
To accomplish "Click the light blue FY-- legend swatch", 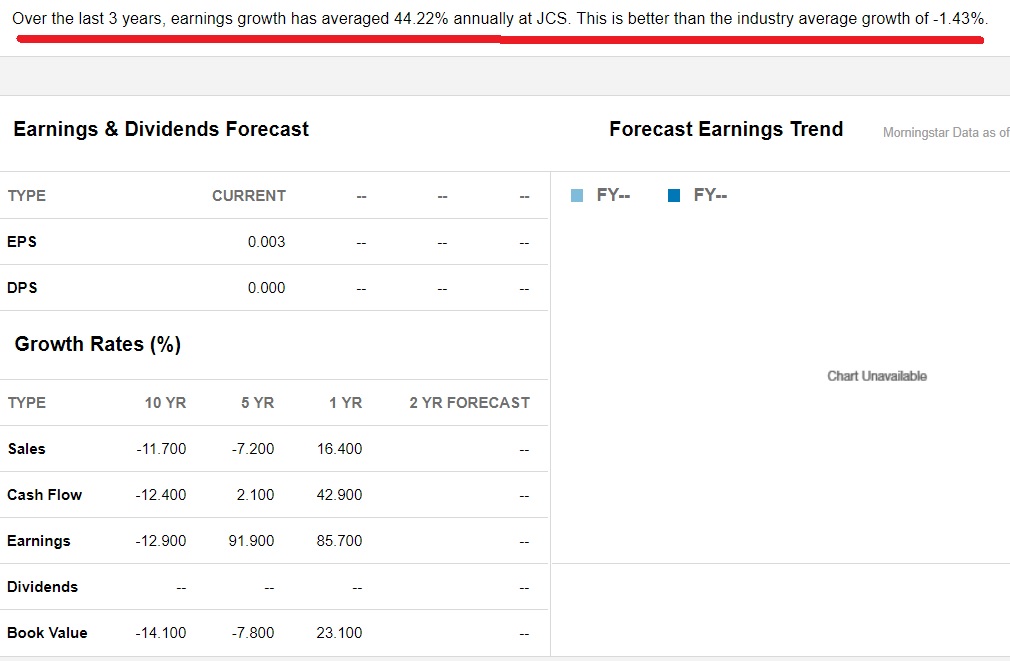I will pyautogui.click(x=577, y=195).
